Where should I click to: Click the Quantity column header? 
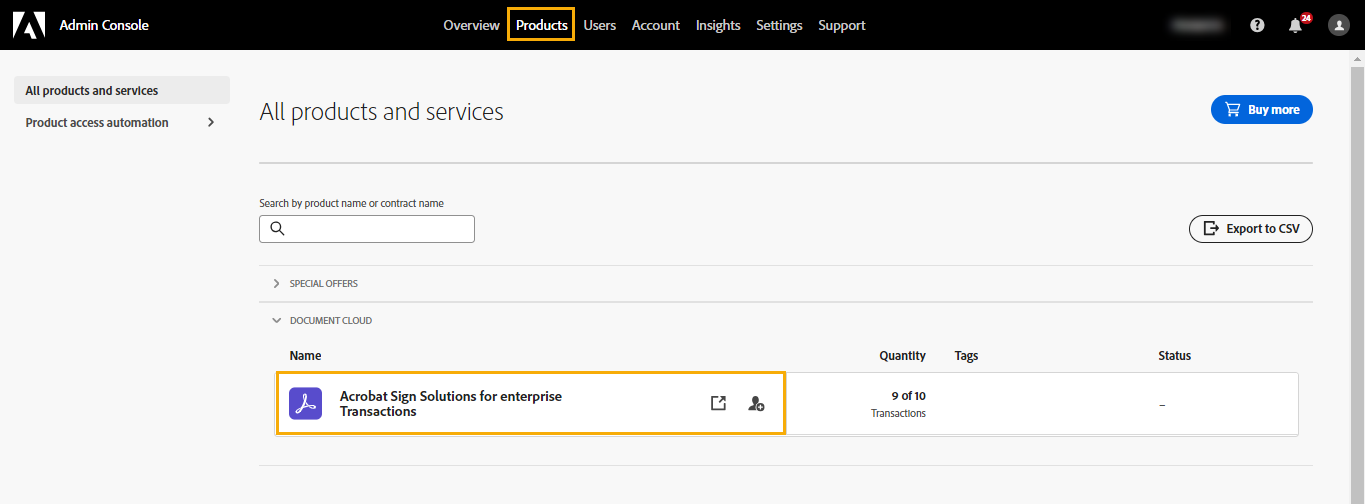point(902,356)
